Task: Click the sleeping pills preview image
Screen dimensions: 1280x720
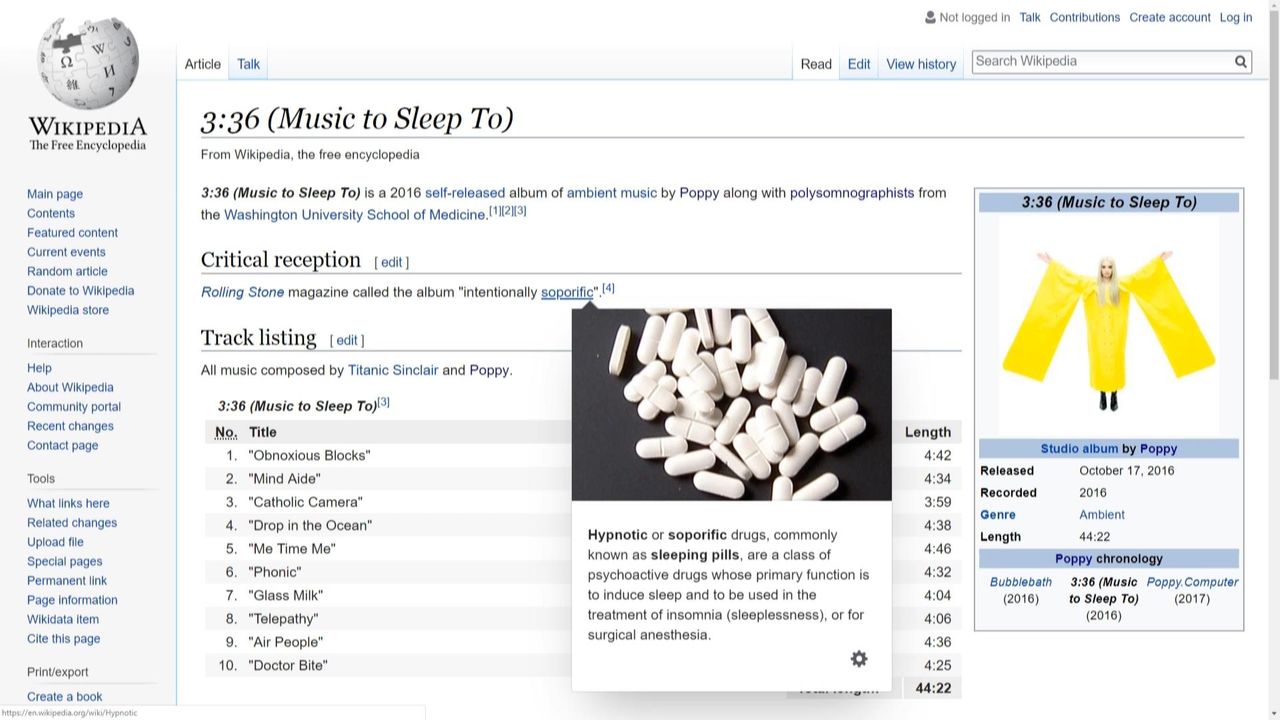Action: (x=731, y=404)
